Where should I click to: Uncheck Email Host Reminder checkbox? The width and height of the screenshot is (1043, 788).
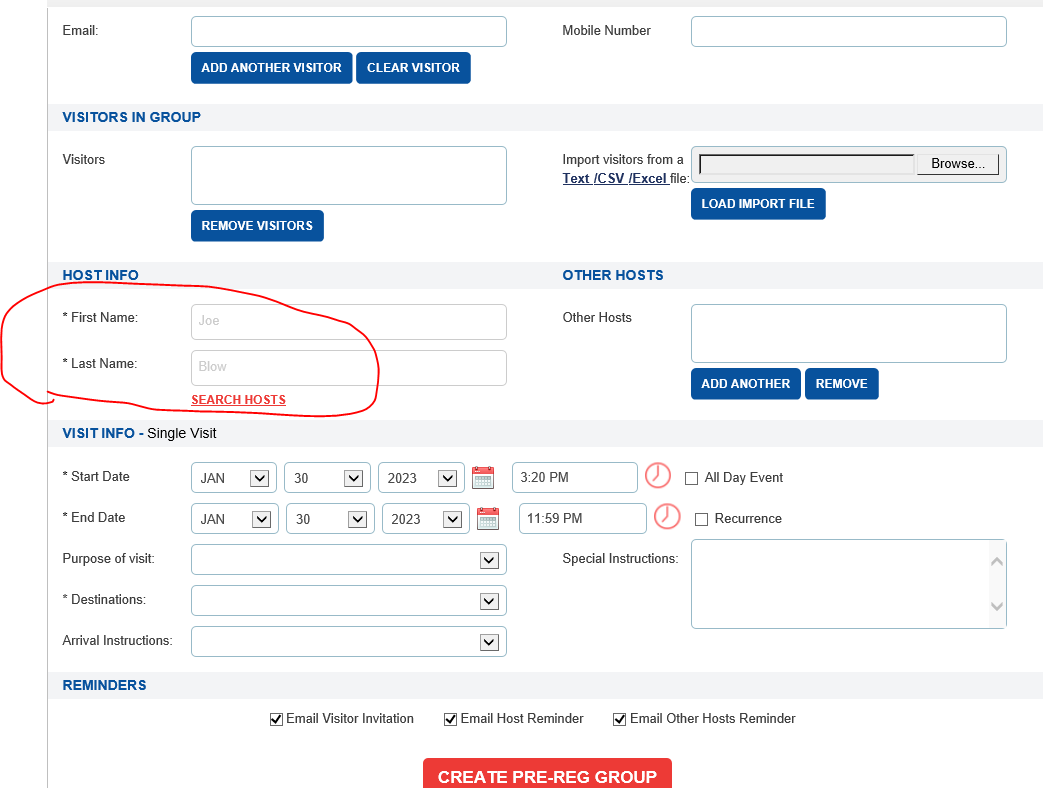[450, 719]
